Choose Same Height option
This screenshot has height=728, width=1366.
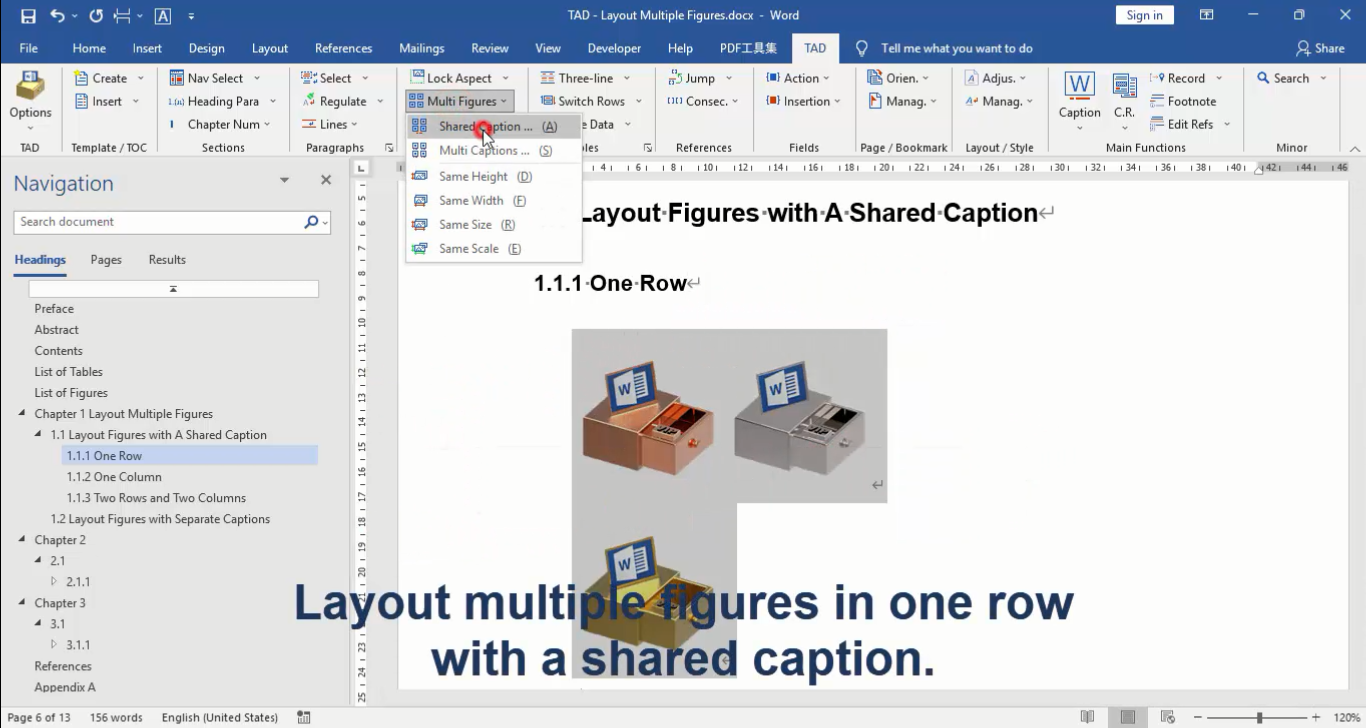click(x=494, y=177)
